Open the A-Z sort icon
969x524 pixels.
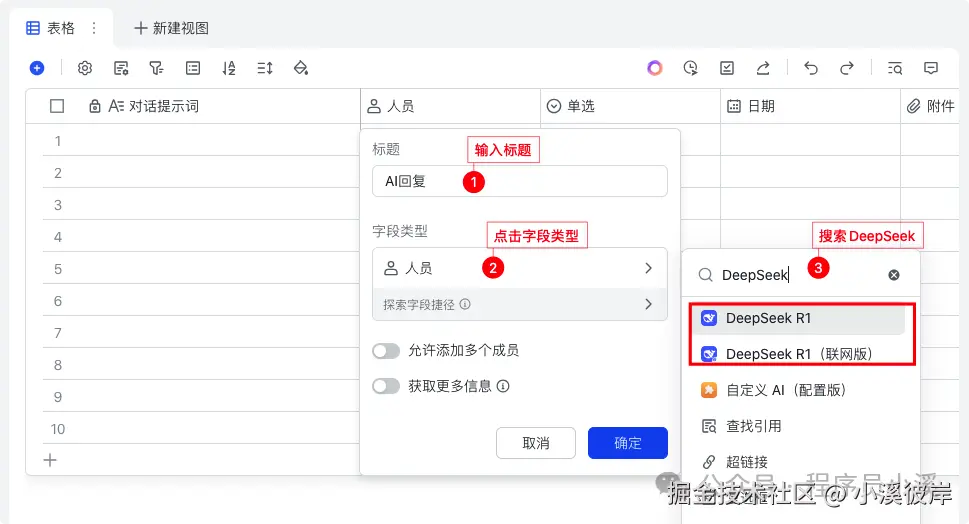pos(229,68)
